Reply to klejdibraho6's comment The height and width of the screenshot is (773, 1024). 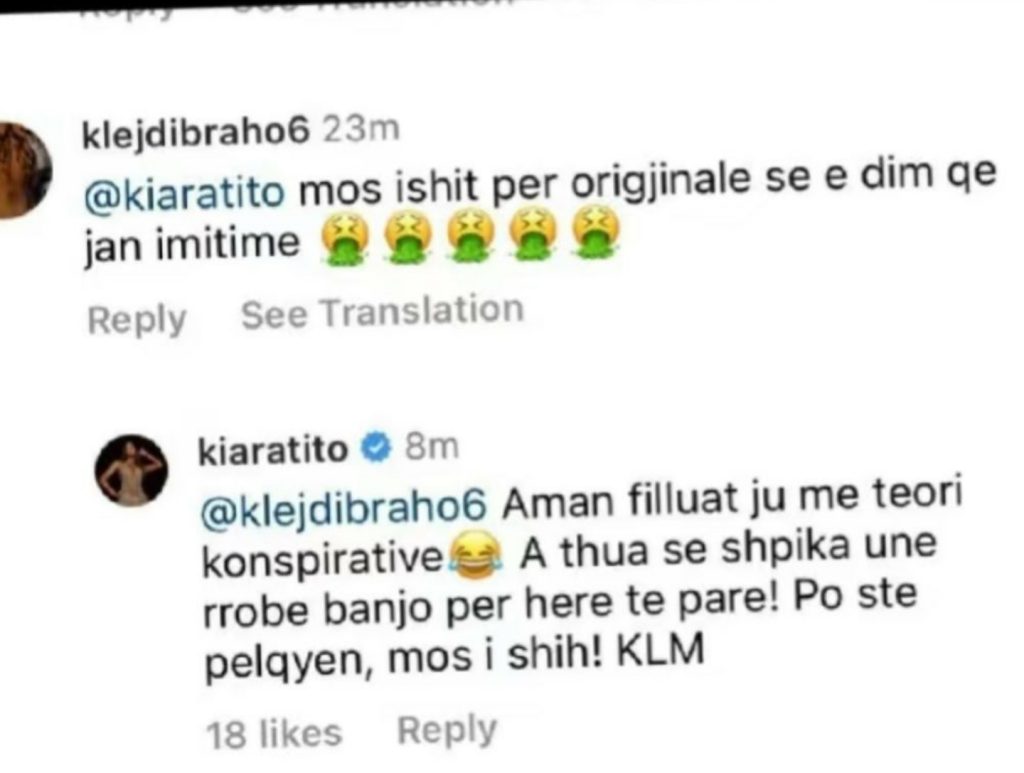136,319
